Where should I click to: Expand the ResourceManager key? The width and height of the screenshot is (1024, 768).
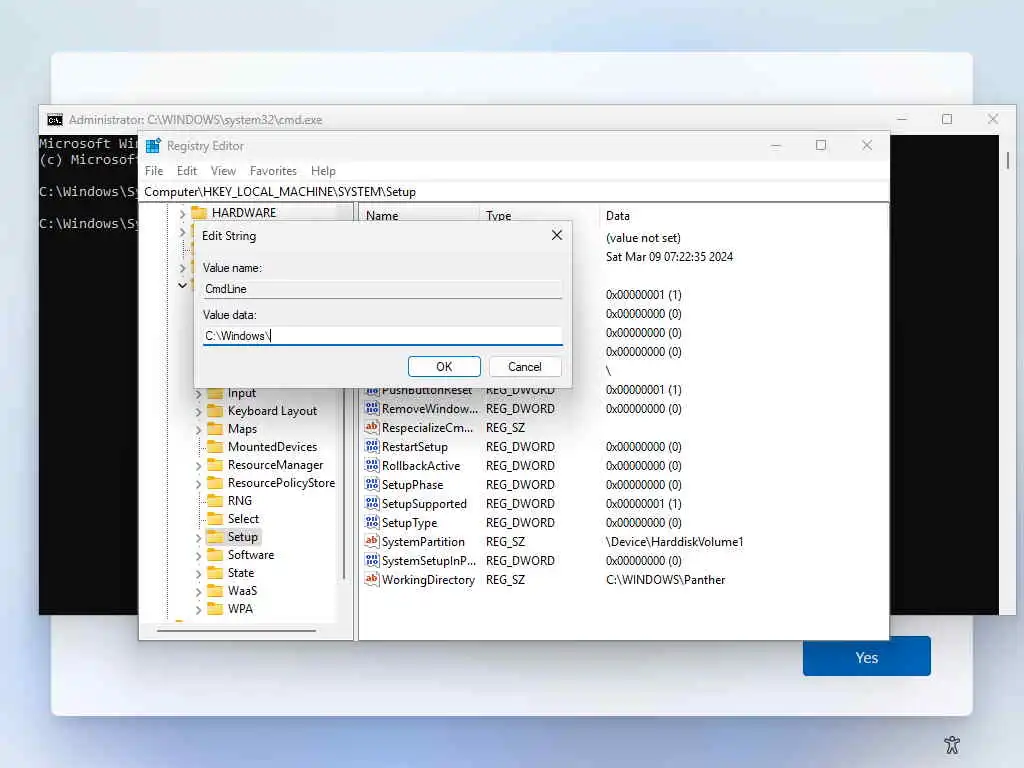pos(199,466)
